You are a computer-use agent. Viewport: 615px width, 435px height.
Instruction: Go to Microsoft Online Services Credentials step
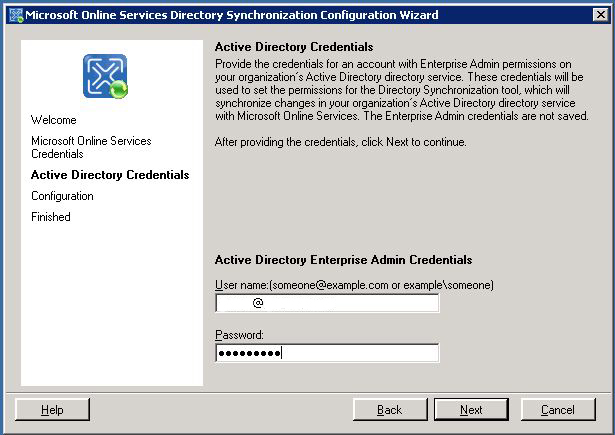coord(91,147)
